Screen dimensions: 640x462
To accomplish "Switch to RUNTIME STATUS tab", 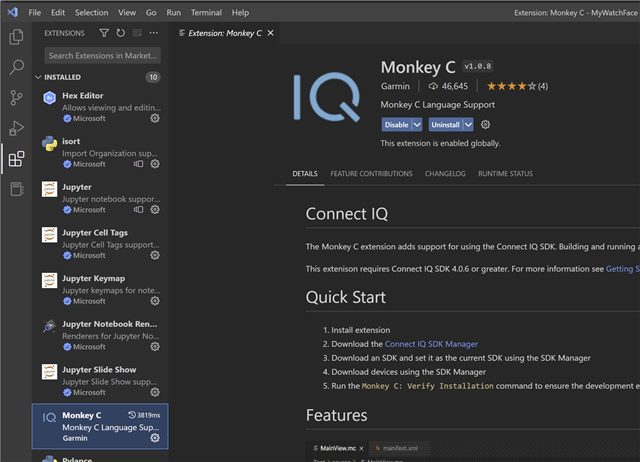I will [x=505, y=174].
